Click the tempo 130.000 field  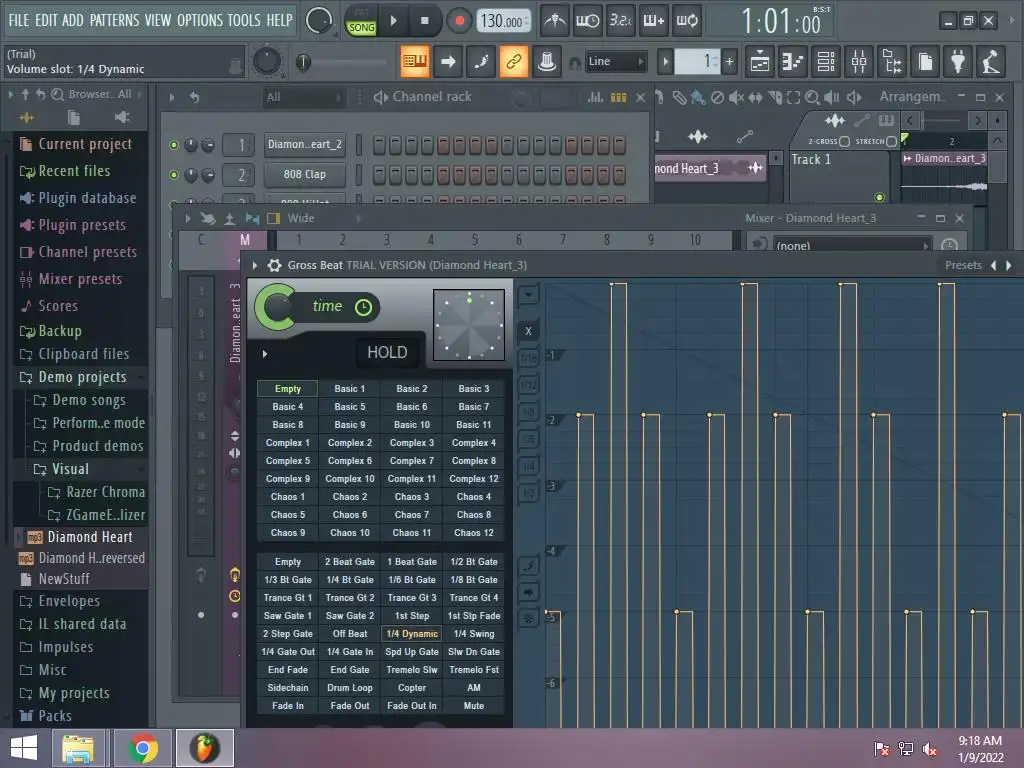click(x=504, y=21)
